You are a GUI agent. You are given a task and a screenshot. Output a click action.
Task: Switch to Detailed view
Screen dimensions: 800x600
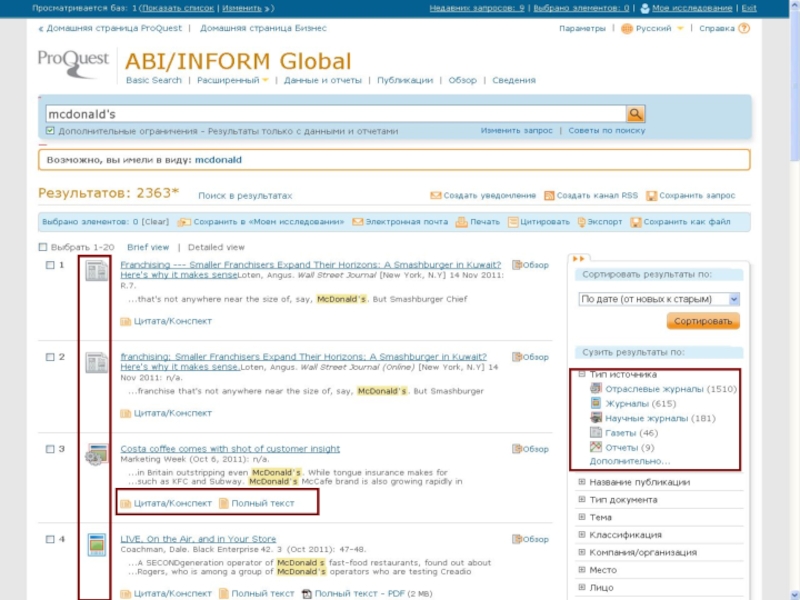click(216, 247)
